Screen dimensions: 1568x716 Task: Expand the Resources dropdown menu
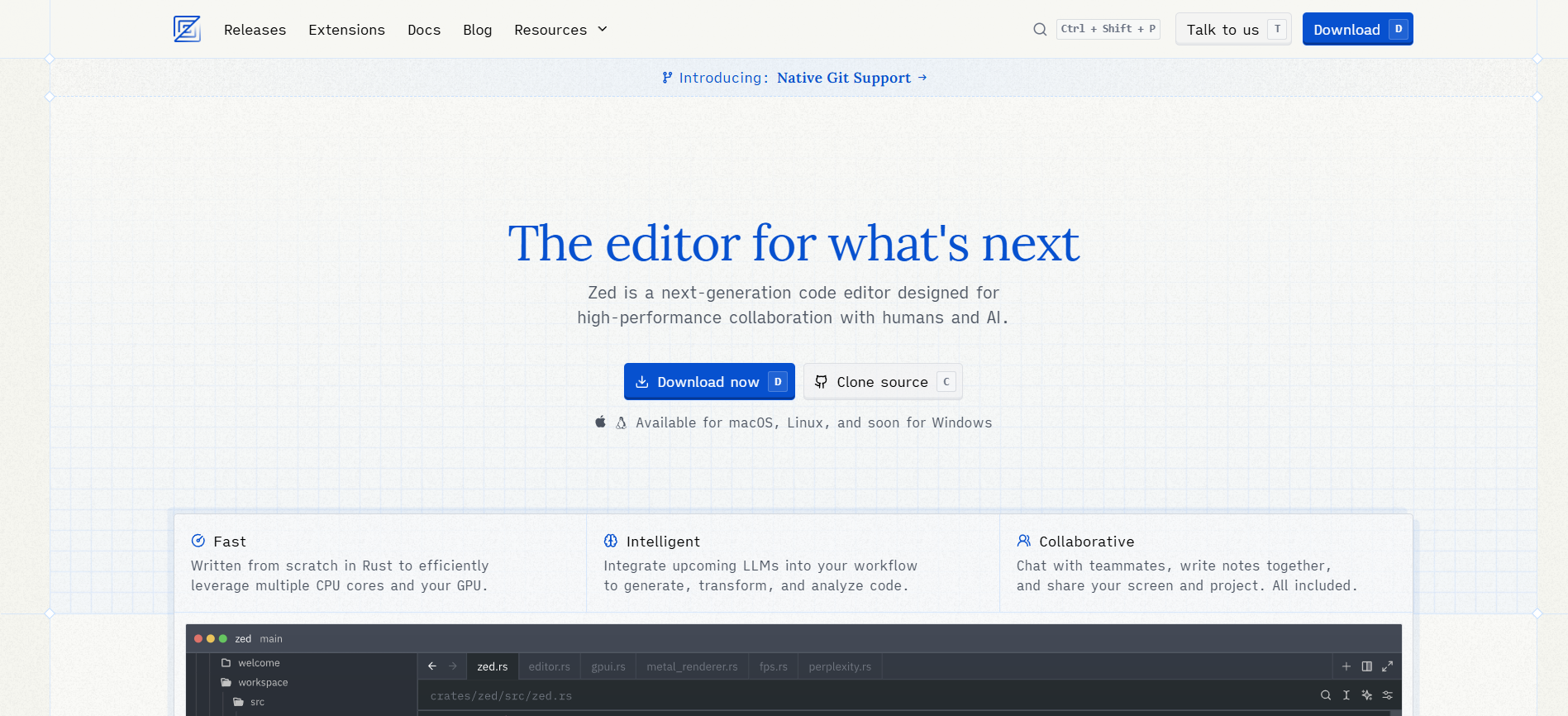pos(560,30)
